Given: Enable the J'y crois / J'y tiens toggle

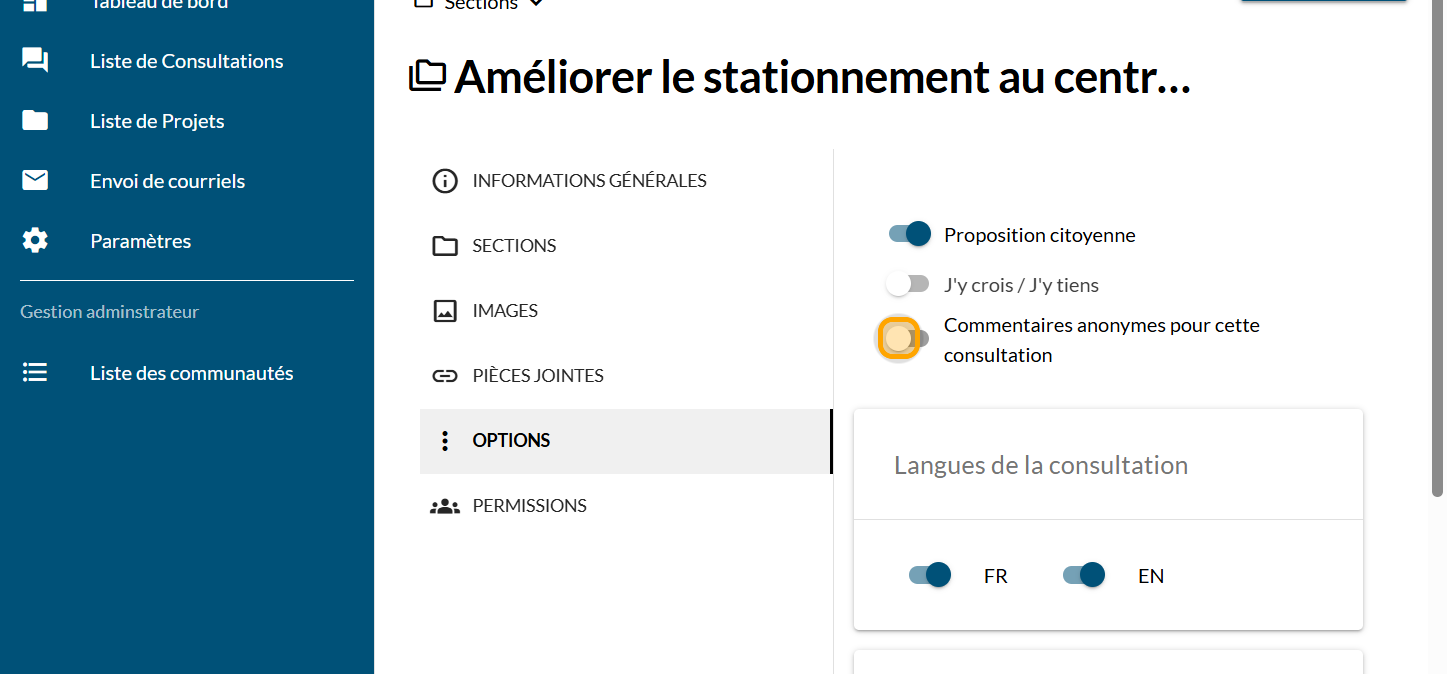Looking at the screenshot, I should (x=907, y=285).
